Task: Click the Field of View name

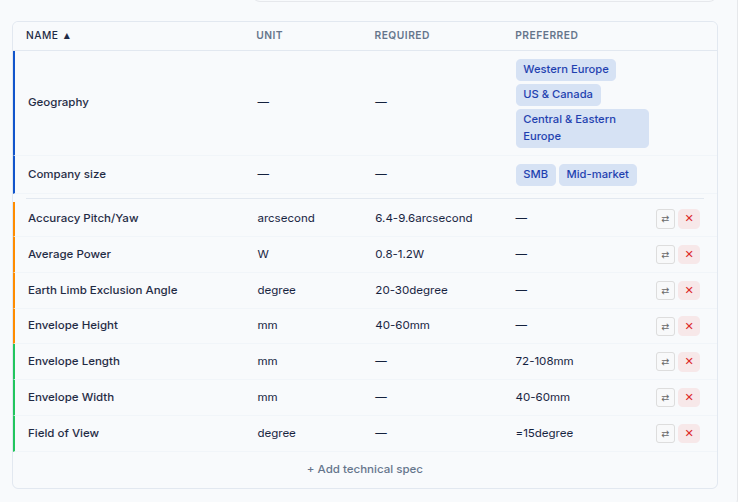Action: [63, 433]
